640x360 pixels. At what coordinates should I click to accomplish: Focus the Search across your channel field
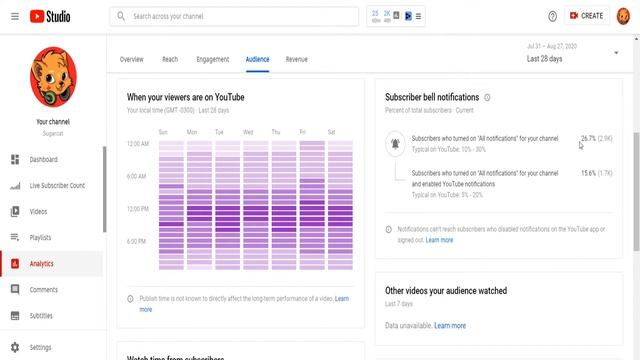tap(234, 16)
